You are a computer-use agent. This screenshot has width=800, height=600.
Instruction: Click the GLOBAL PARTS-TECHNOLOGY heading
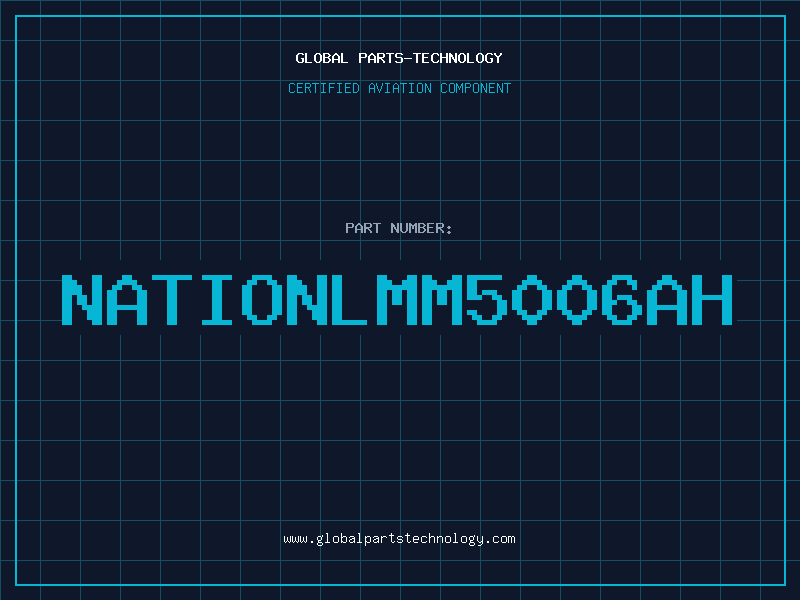point(399,58)
